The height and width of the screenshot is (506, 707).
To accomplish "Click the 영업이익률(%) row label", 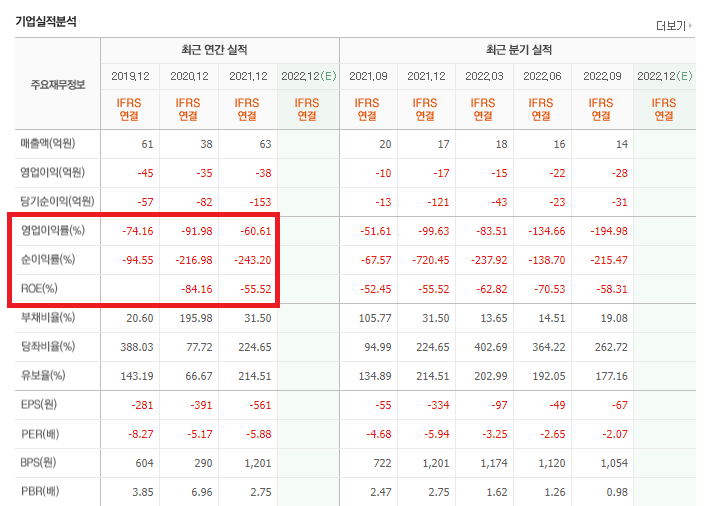I will tap(53, 230).
